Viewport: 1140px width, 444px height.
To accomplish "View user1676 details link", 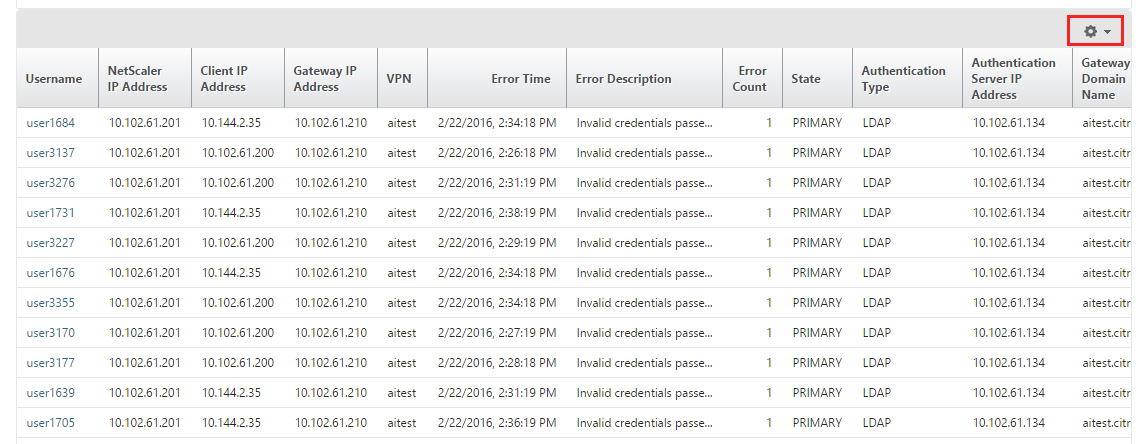I will pyautogui.click(x=50, y=273).
